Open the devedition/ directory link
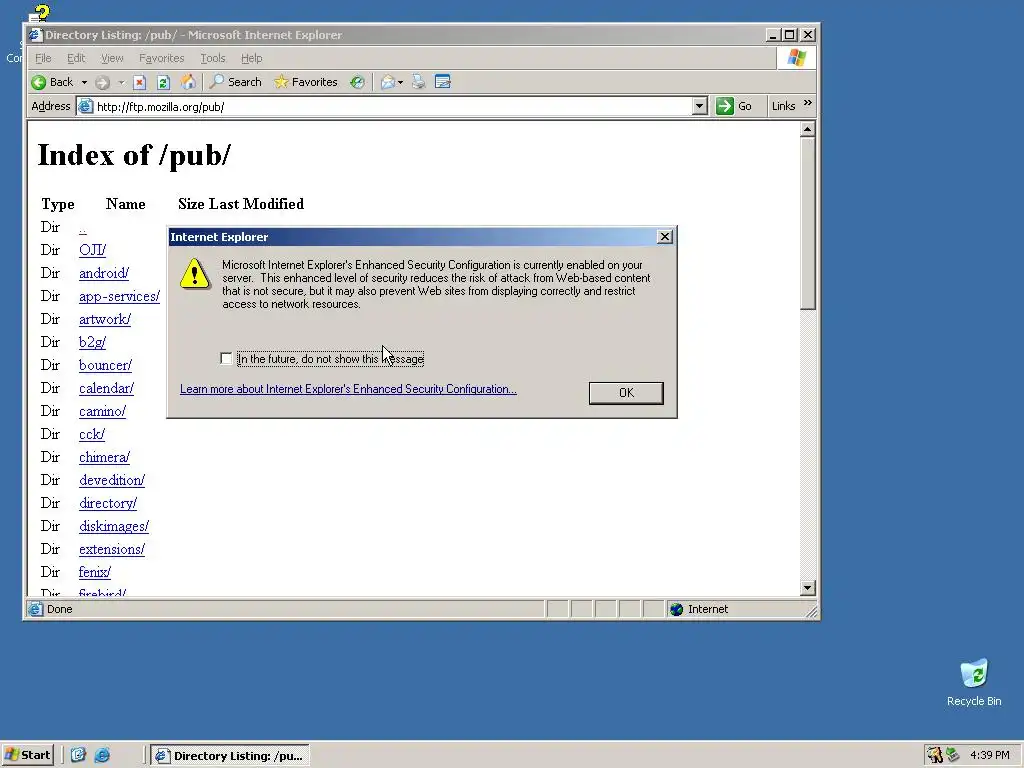This screenshot has height=768, width=1024. coord(112,480)
